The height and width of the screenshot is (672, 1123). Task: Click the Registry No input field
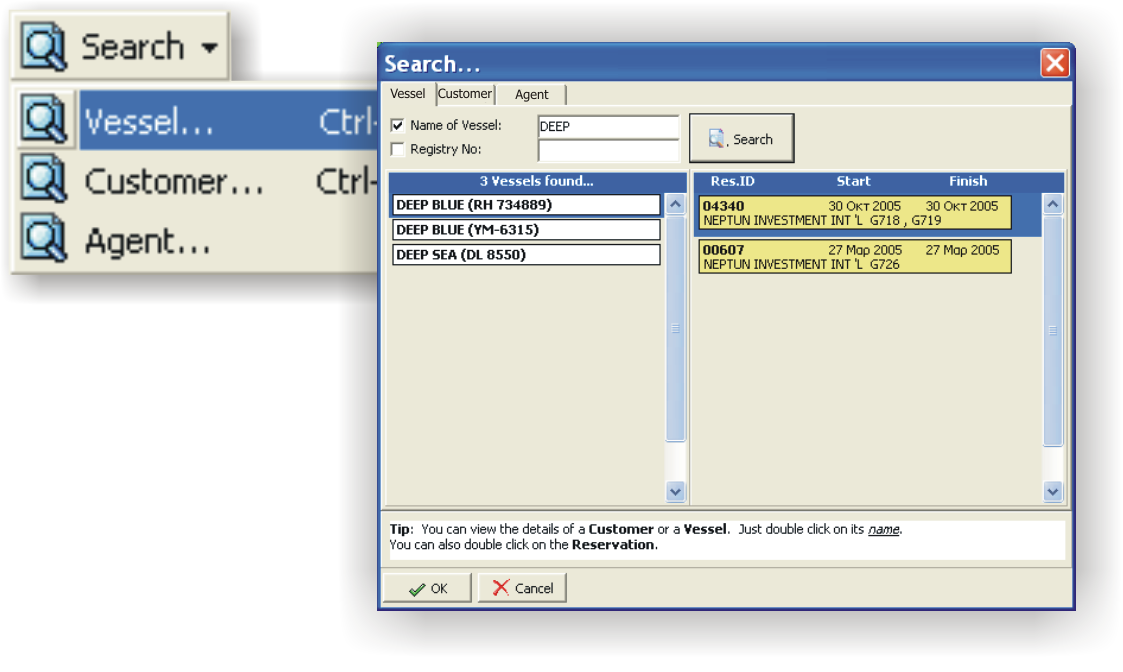(607, 150)
